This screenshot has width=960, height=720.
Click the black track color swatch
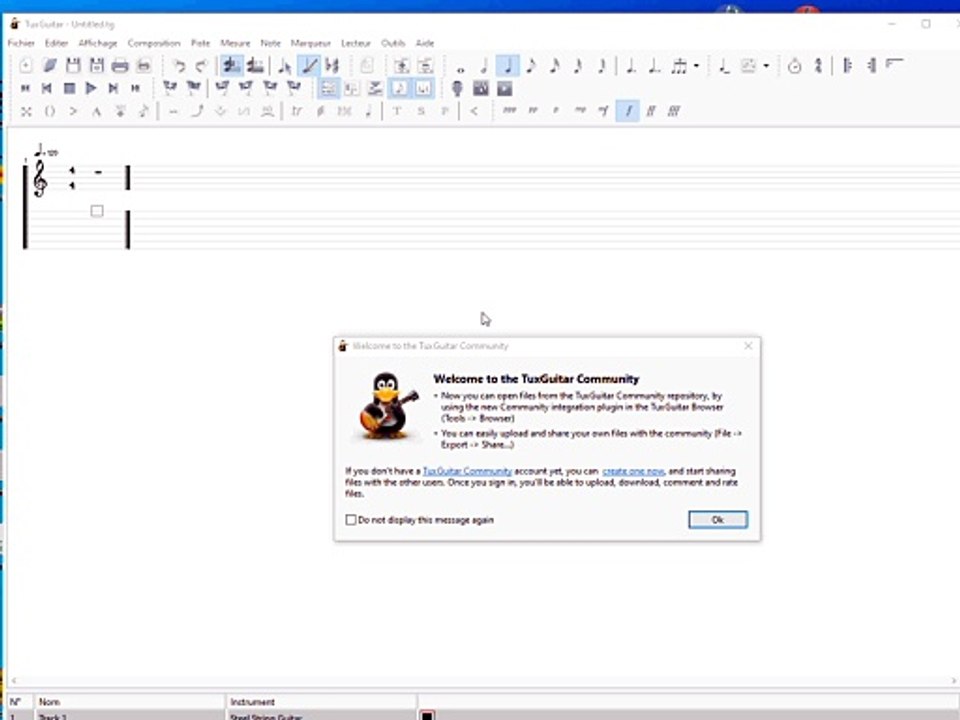click(427, 716)
